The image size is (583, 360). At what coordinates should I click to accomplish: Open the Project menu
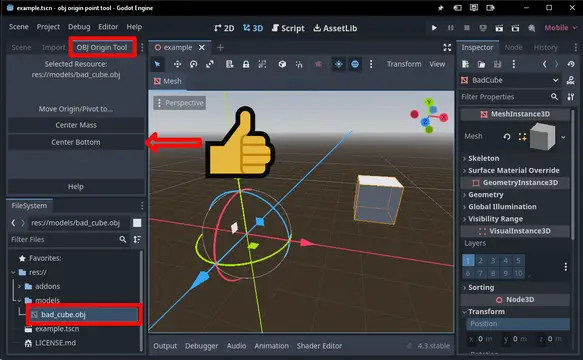pos(48,27)
